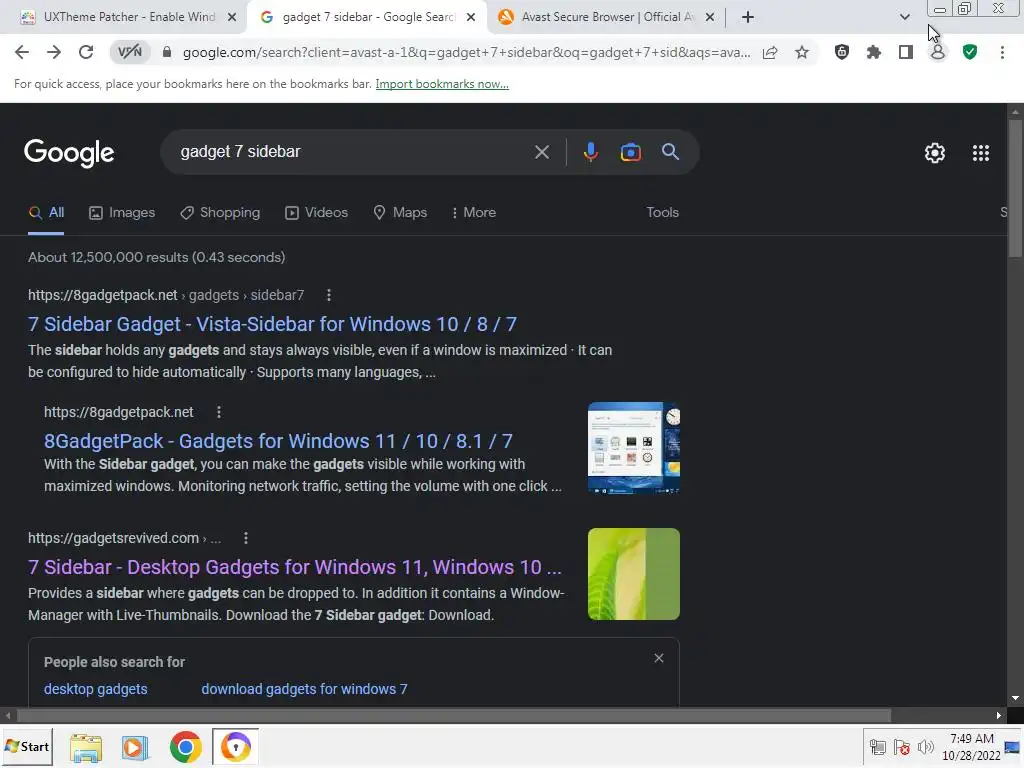Go forward to the next page
The image size is (1024, 768).
[x=54, y=52]
